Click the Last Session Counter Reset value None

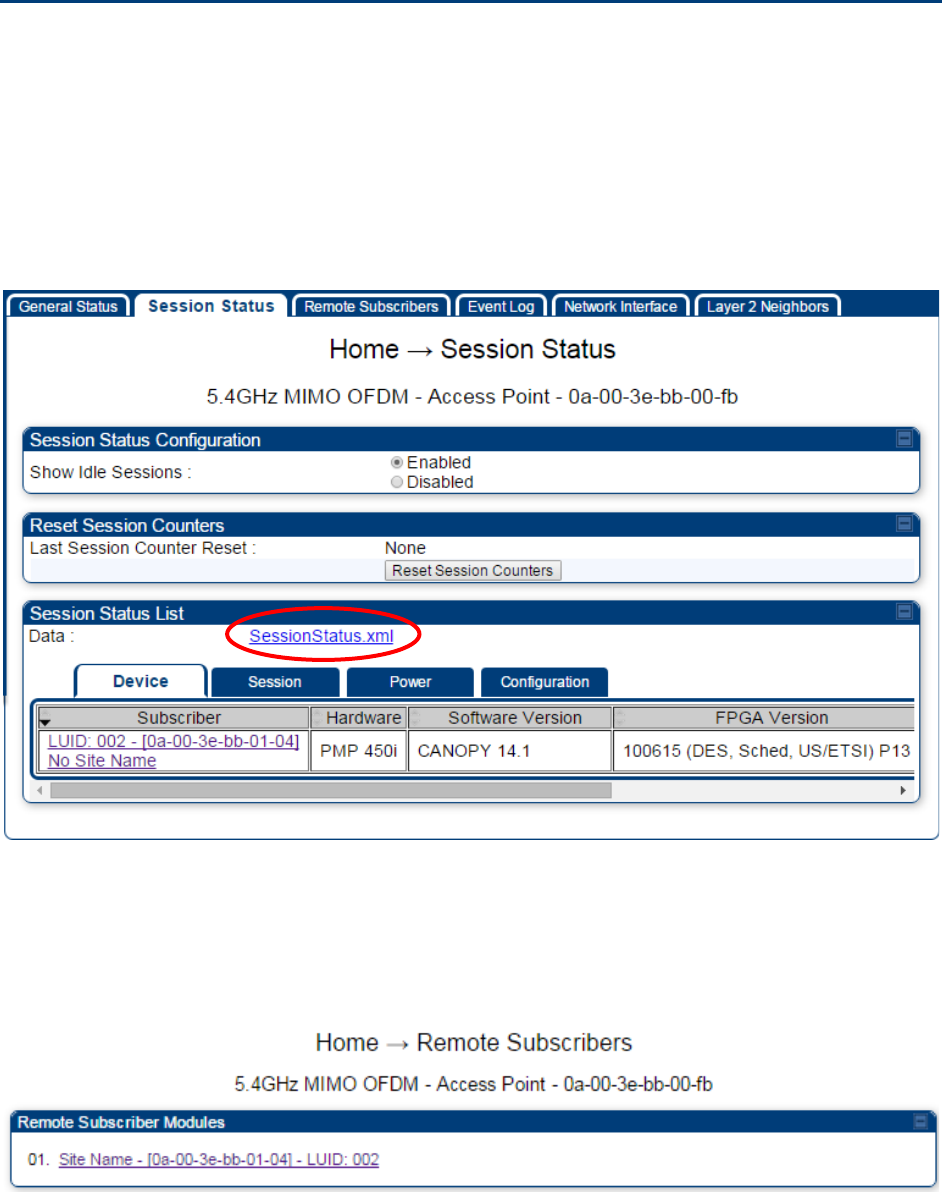click(x=405, y=548)
